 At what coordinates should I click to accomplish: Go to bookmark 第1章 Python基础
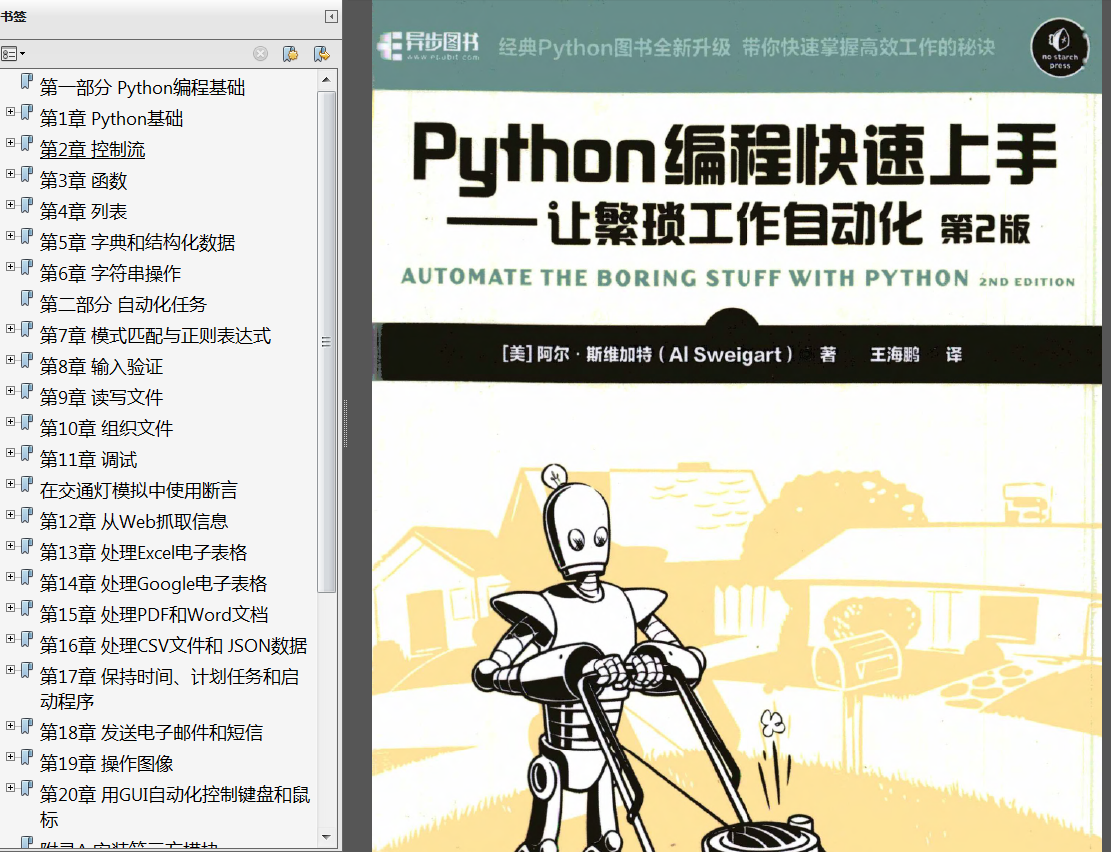point(111,118)
